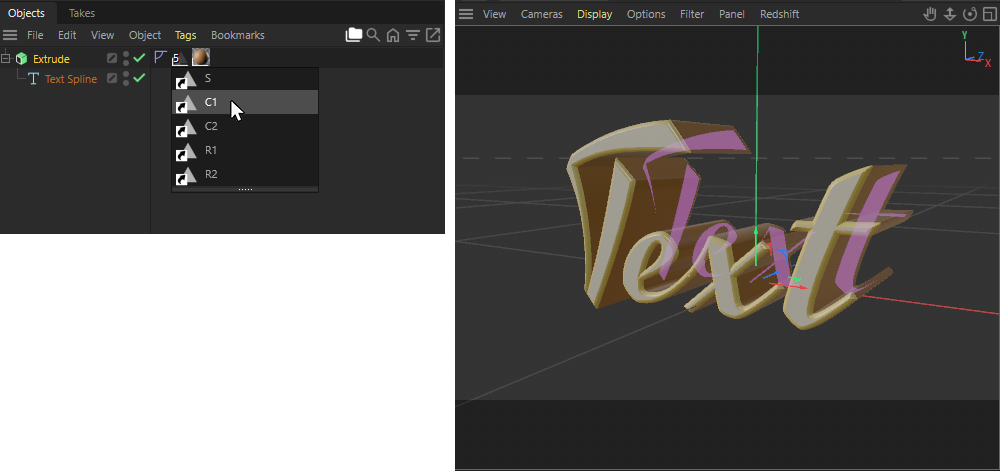Click the selection tag icon beside R2

coord(186,175)
